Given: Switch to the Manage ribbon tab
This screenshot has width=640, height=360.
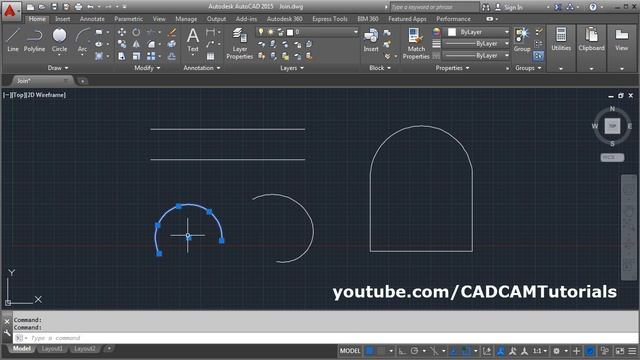Looking at the screenshot, I should coord(186,19).
